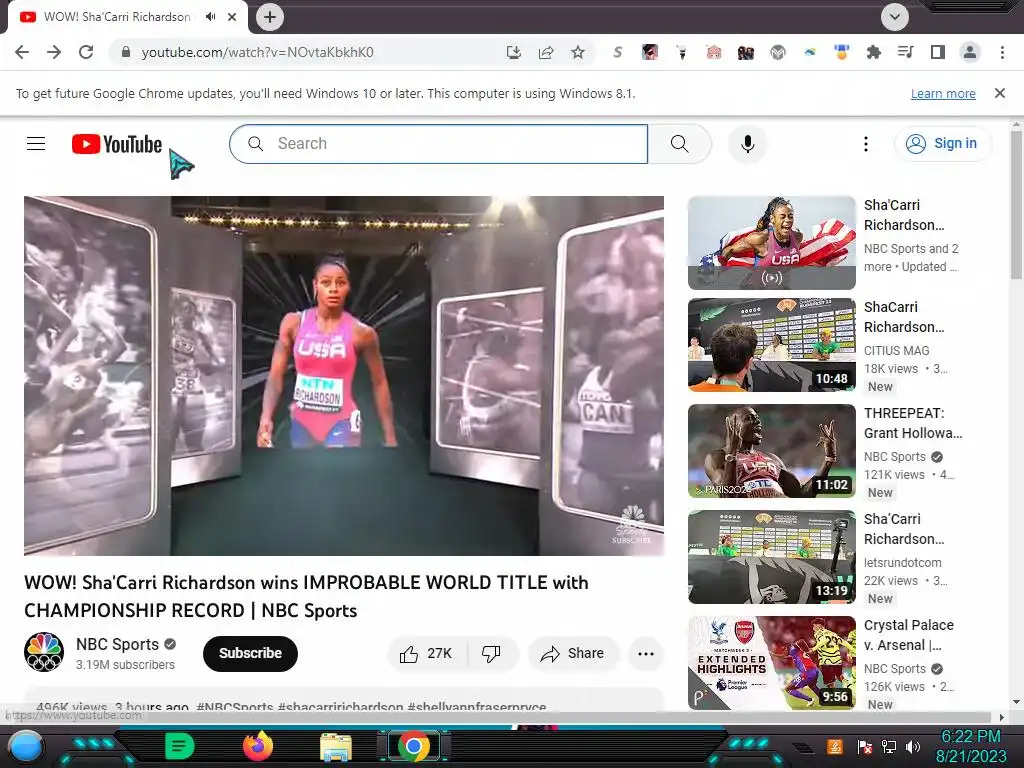Open YouTube settings three-dot menu
Viewport: 1024px width, 768px height.
[866, 144]
